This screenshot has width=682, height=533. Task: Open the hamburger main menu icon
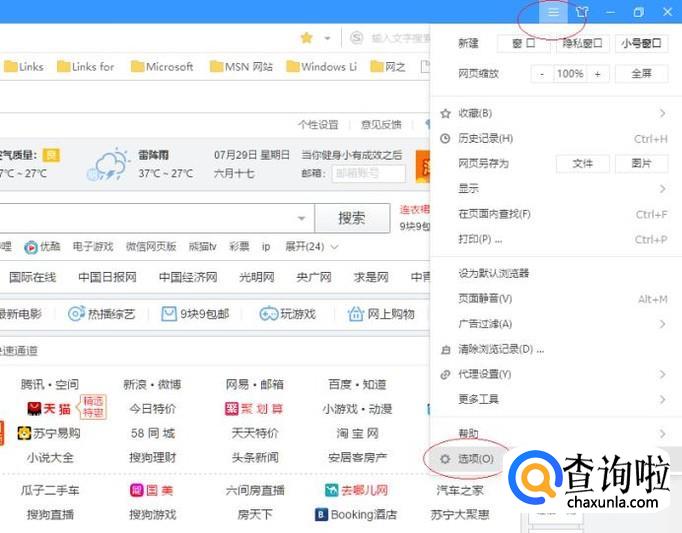(553, 12)
